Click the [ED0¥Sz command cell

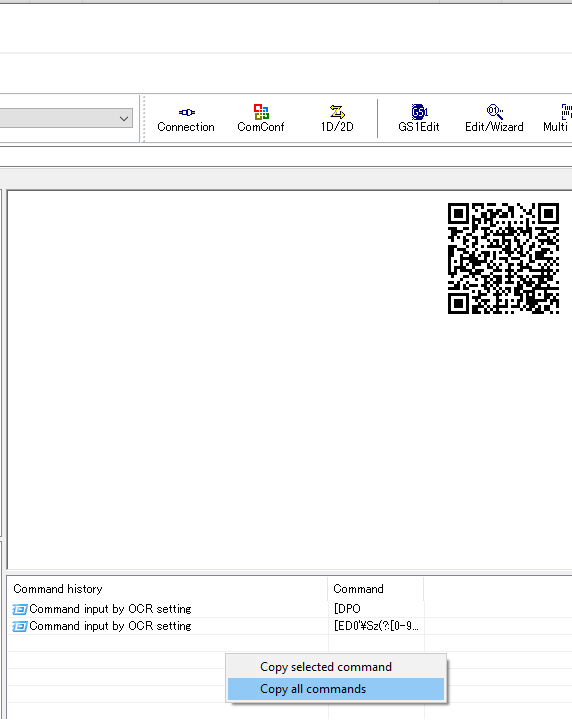376,626
